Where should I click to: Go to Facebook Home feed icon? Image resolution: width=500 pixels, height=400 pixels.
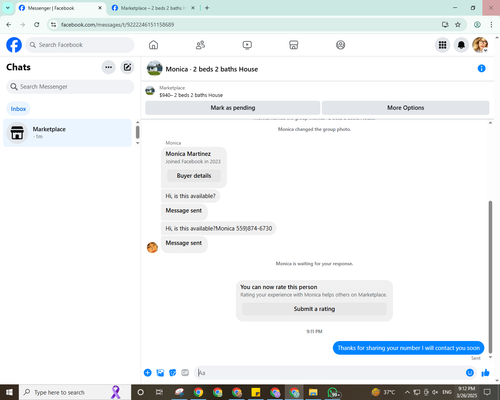tap(153, 45)
